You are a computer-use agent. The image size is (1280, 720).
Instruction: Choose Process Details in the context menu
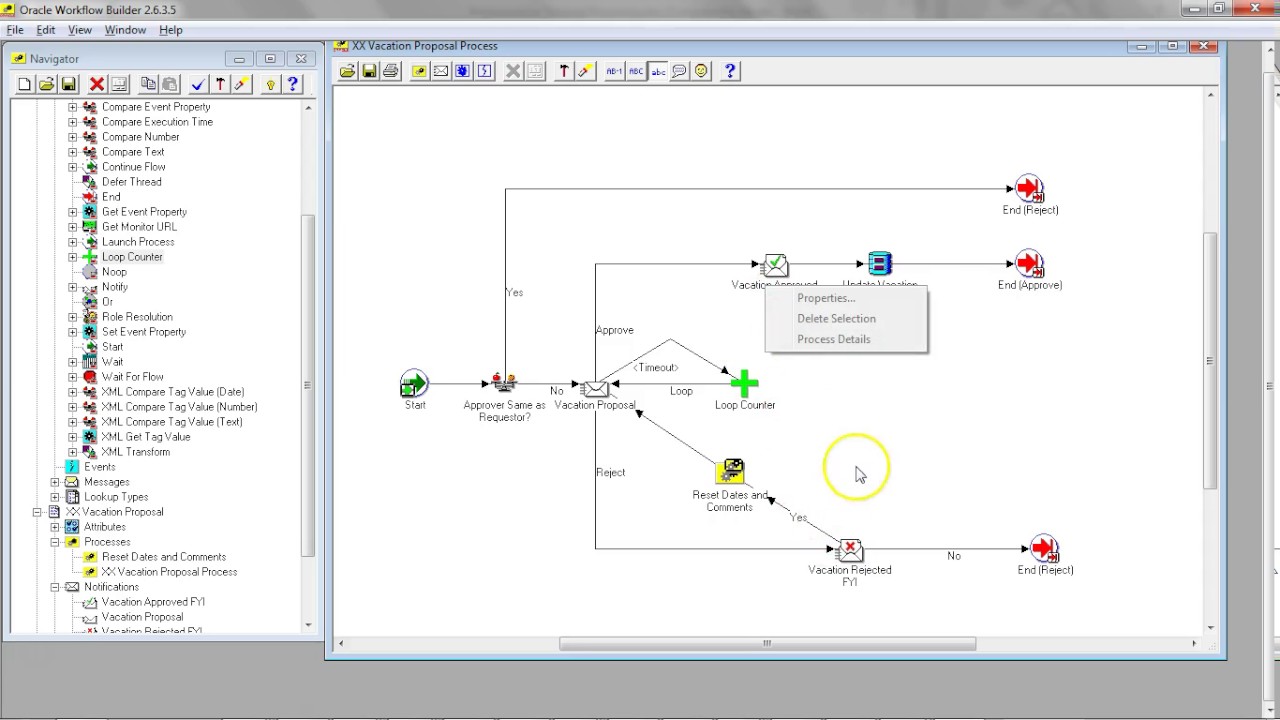click(x=833, y=339)
